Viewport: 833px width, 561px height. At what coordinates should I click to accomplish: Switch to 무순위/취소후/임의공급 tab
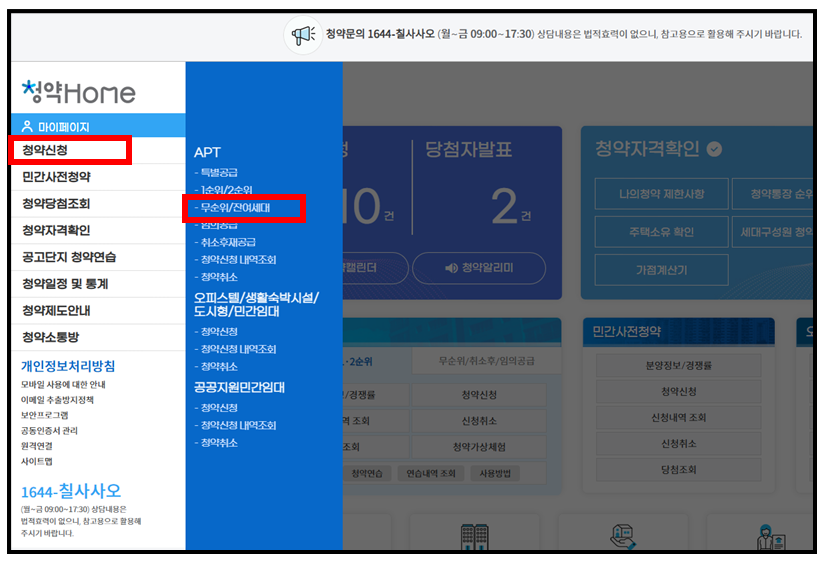point(487,361)
